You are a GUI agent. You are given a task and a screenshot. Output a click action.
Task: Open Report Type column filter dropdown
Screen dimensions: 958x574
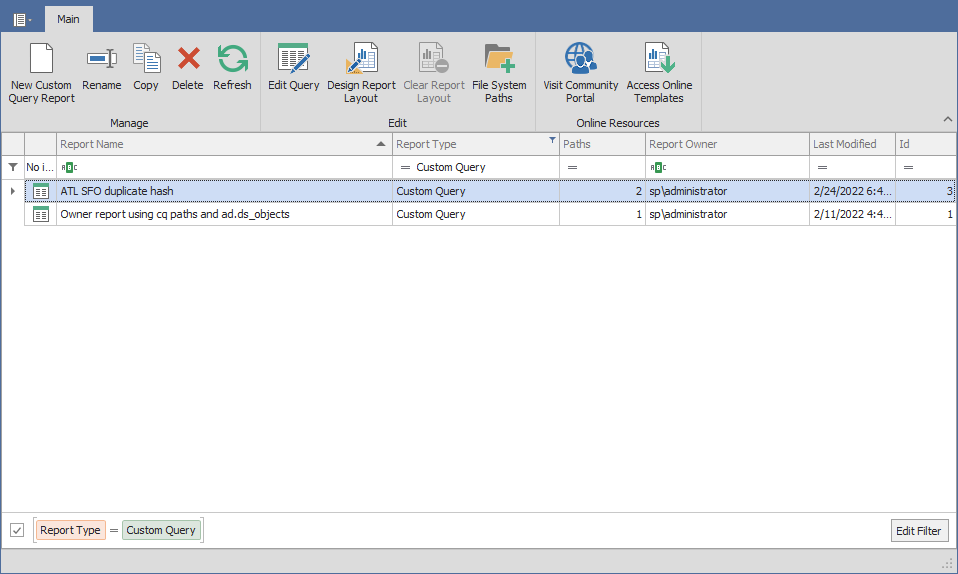tap(552, 141)
